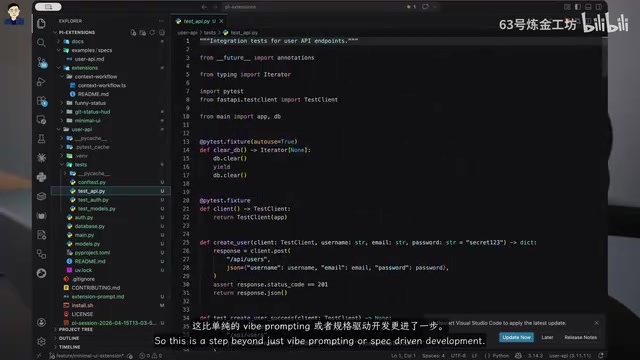
Task: Click the Copilot status bar icon
Action: click(518, 356)
